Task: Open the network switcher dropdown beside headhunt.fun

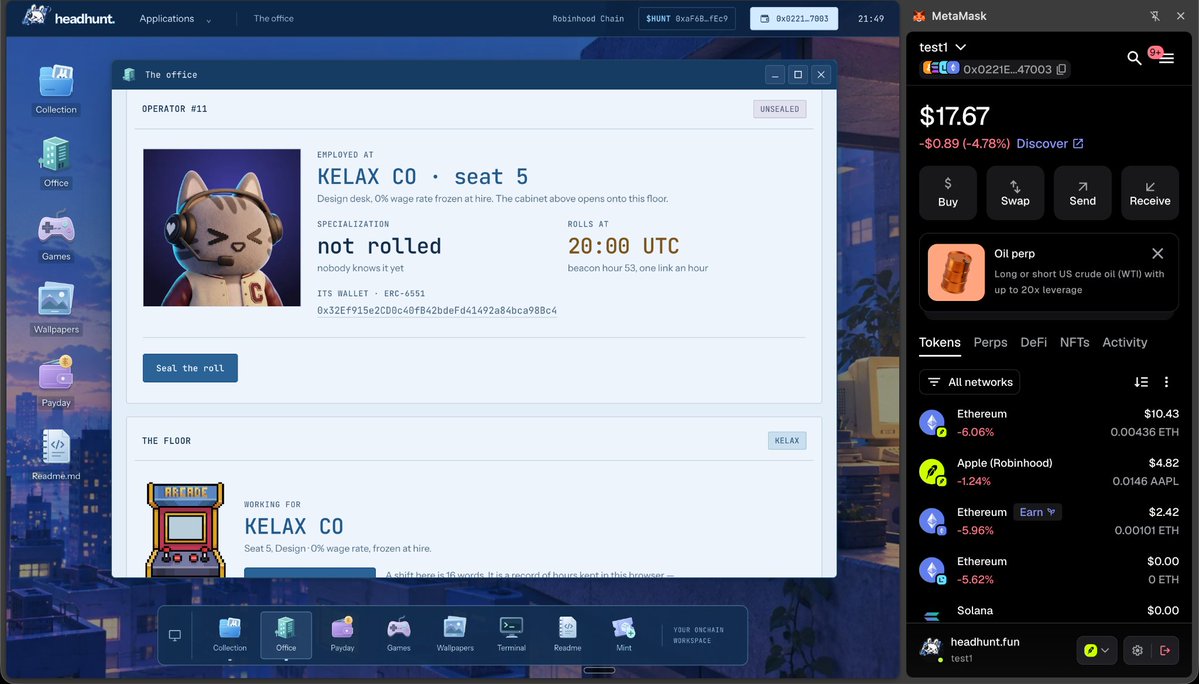Action: click(1097, 650)
